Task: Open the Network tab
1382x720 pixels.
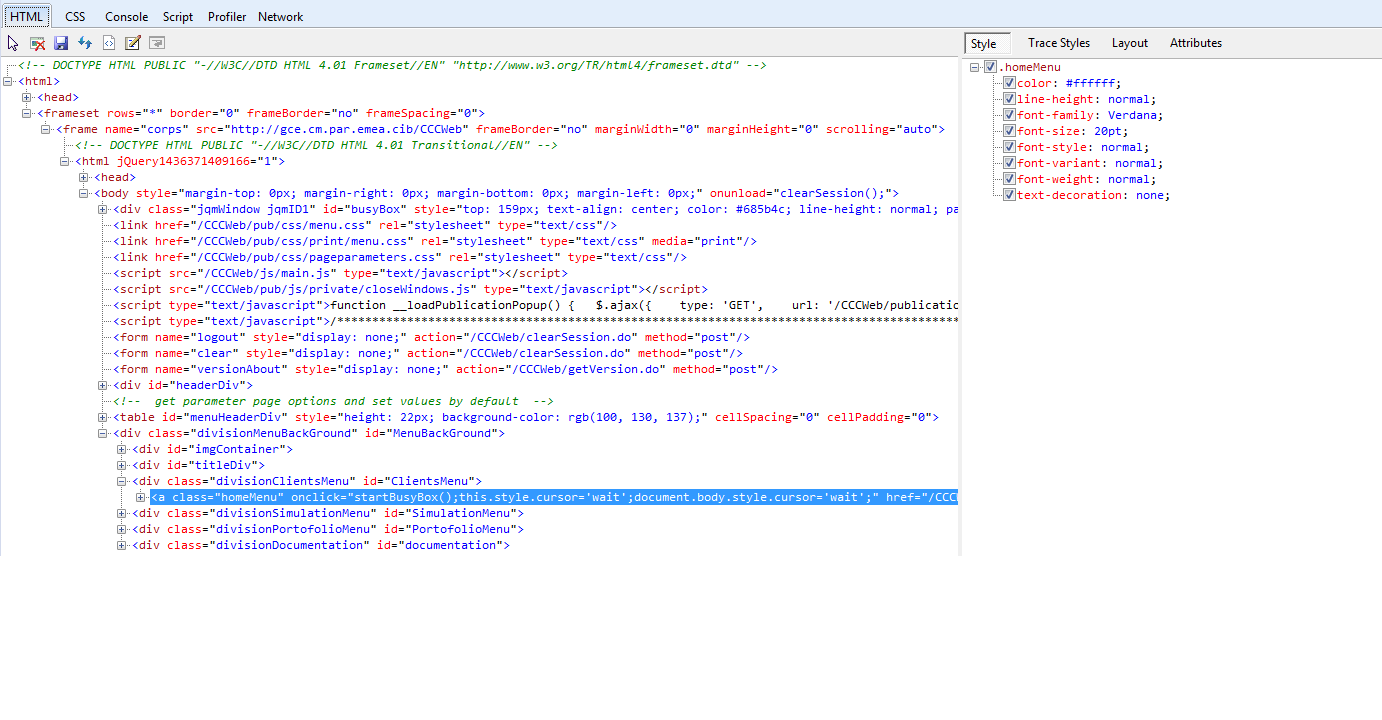Action: pyautogui.click(x=281, y=16)
